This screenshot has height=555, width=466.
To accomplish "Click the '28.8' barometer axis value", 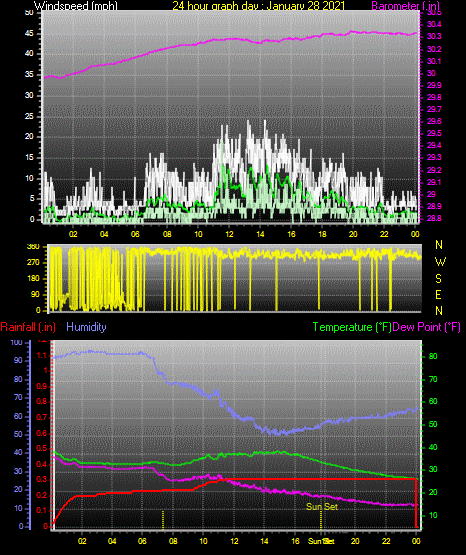I will pyautogui.click(x=434, y=218).
